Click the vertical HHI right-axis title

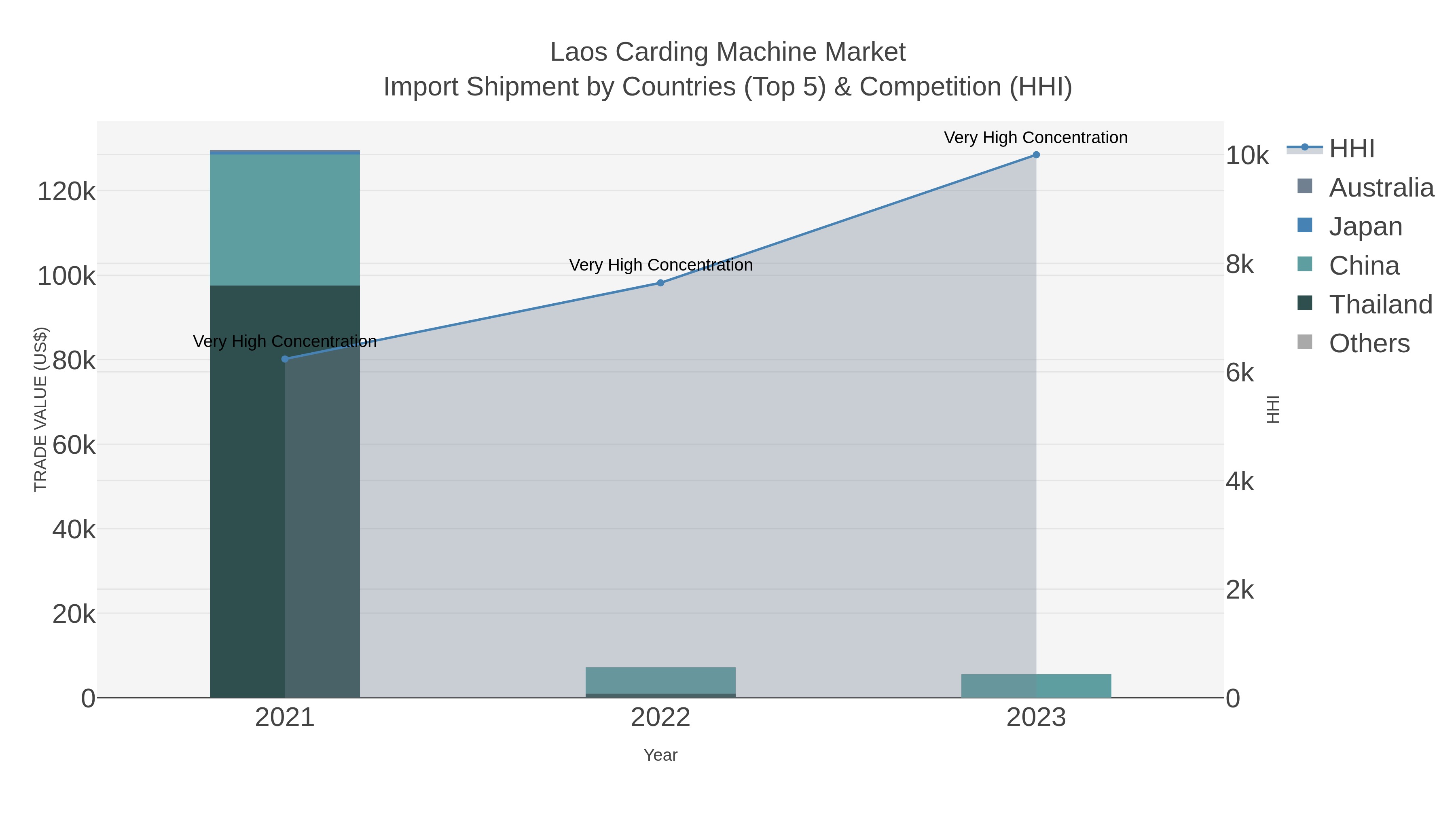(1273, 409)
